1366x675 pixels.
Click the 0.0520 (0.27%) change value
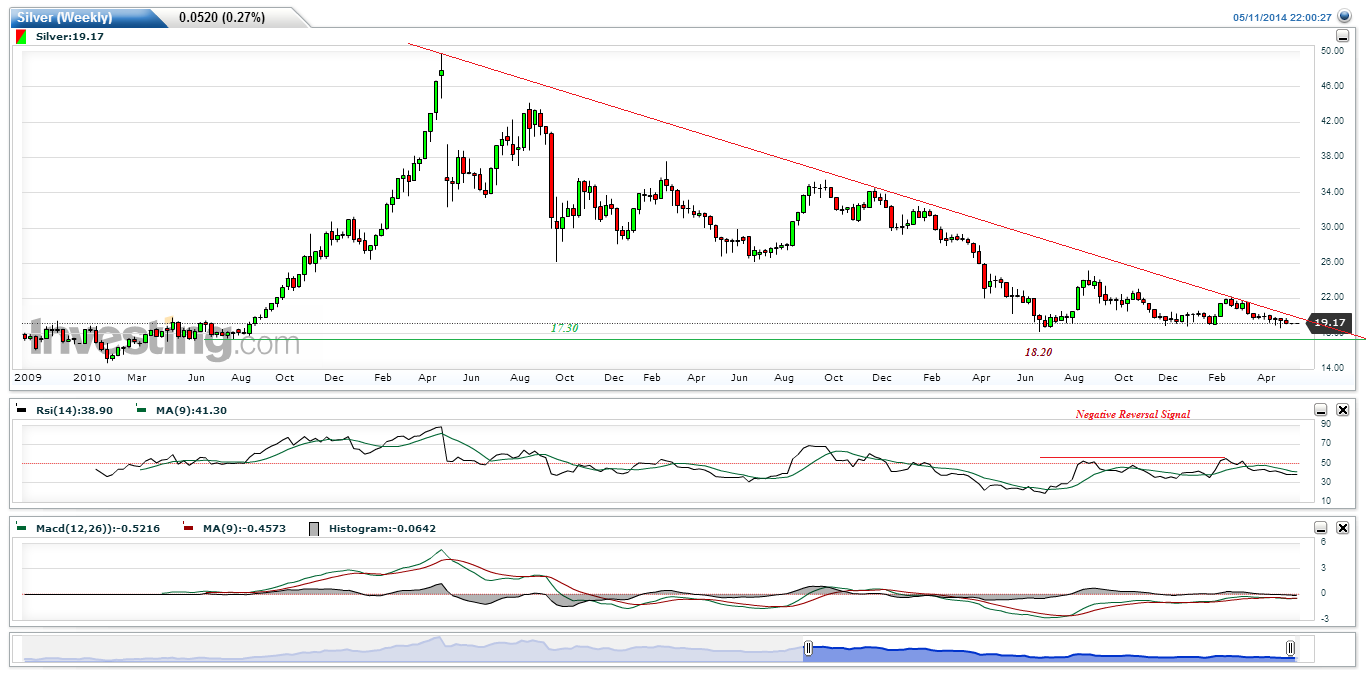click(224, 18)
